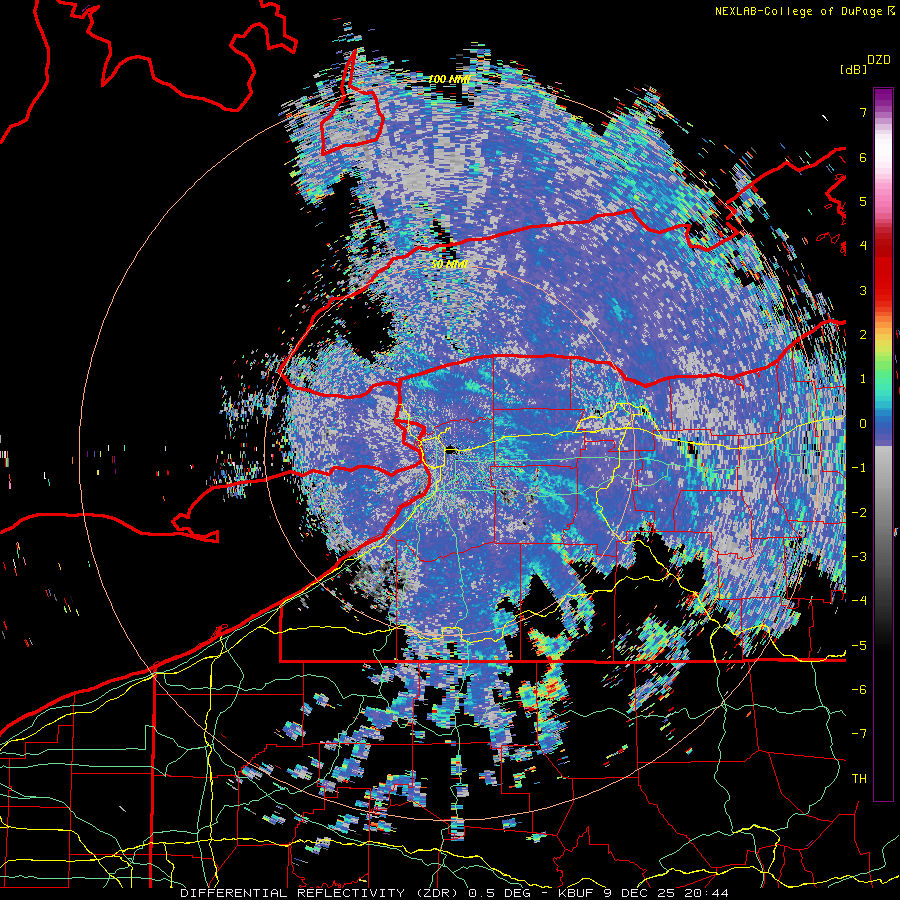Click the 2 value on the color scale

click(863, 335)
